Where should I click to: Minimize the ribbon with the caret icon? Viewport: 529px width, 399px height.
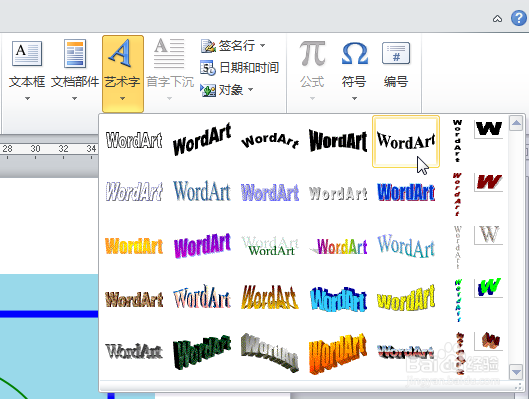click(497, 19)
